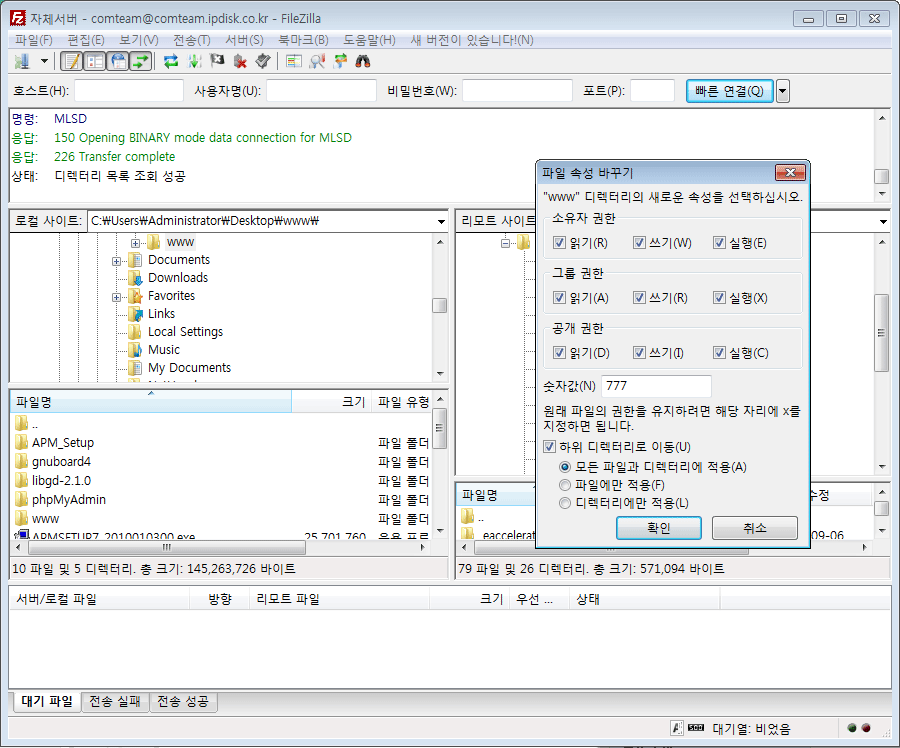Click the Downloads folder icon in tree
Screen dimensions: 900x748
point(135,278)
